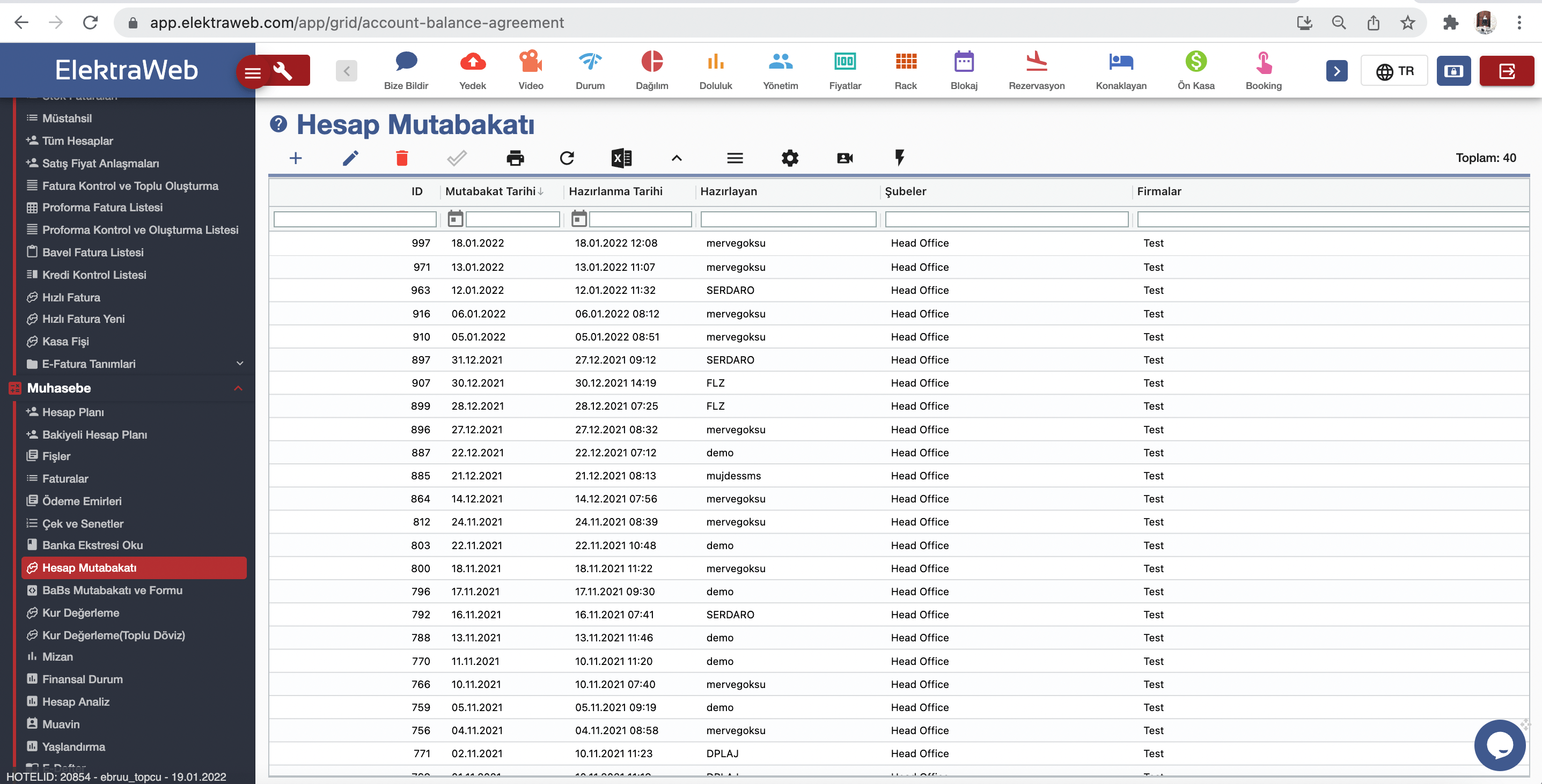Open the Ön Kasa dollar icon

point(1195,62)
